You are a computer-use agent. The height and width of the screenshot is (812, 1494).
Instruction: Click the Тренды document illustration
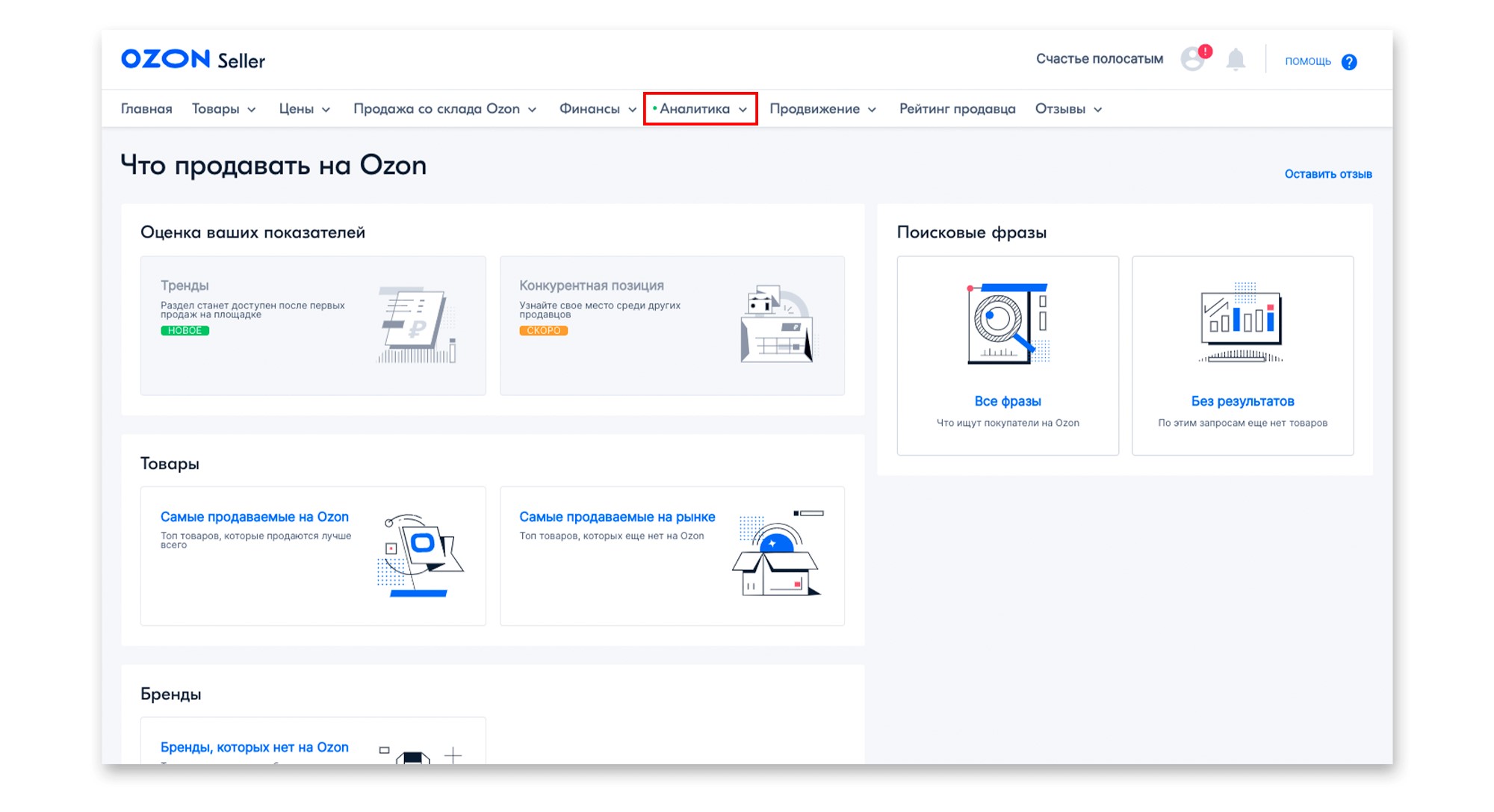point(417,324)
